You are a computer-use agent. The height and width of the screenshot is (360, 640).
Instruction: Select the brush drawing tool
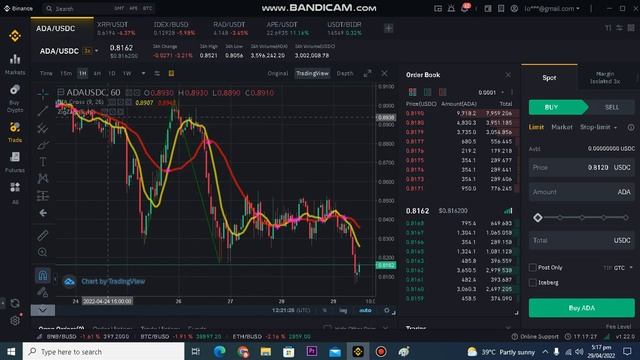(x=43, y=145)
